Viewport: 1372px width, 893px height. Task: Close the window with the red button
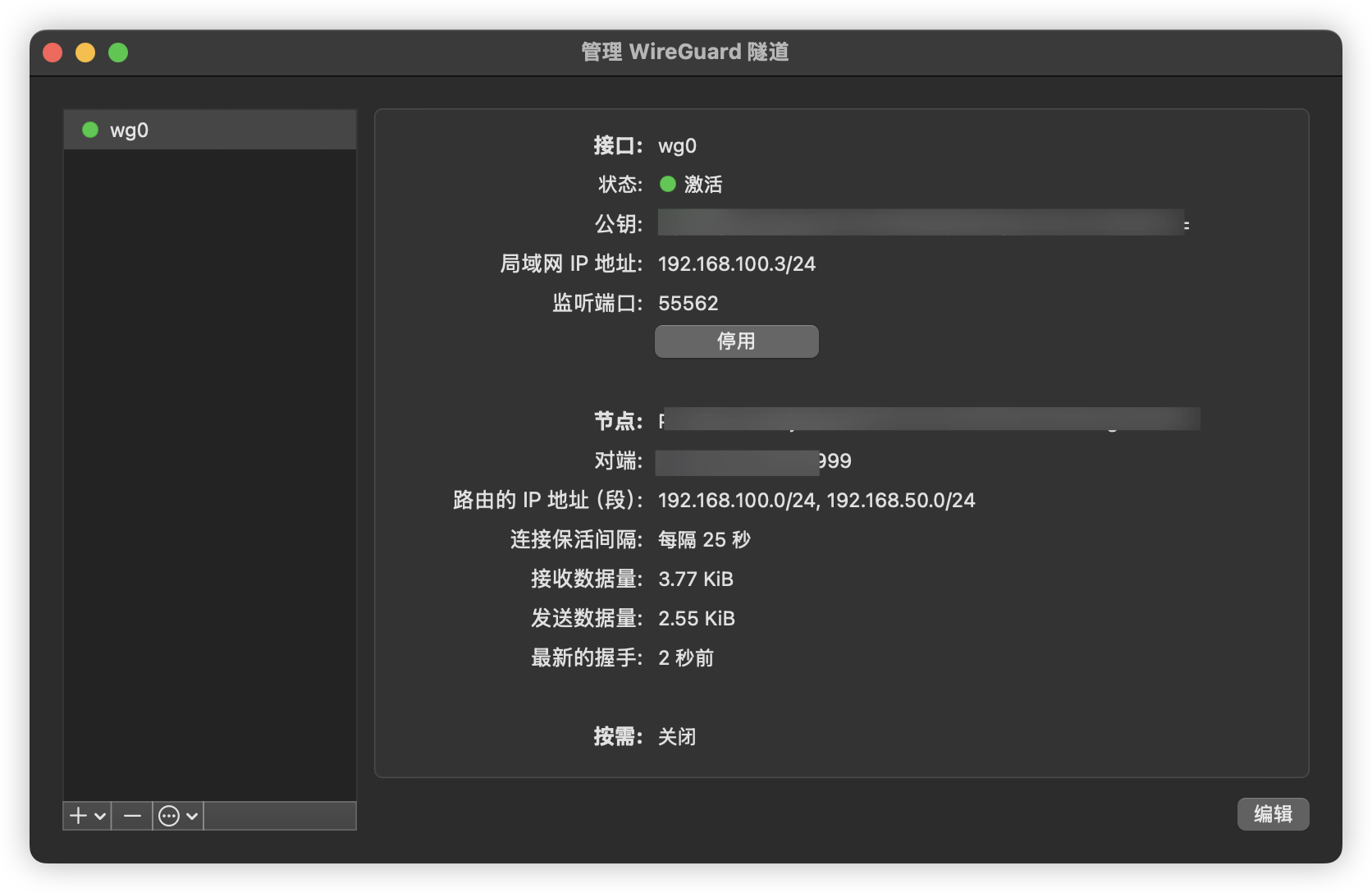coord(53,53)
